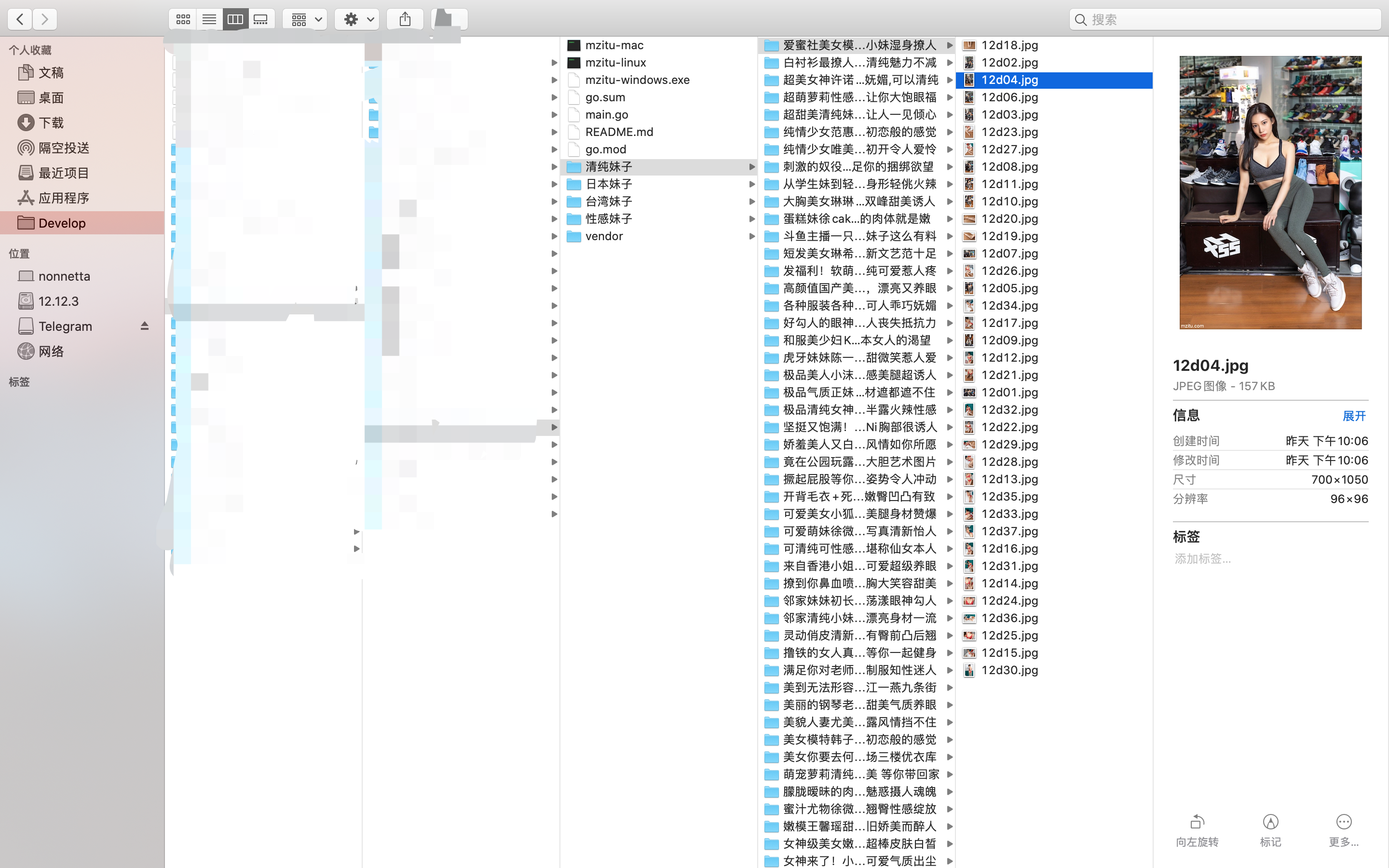Viewport: 1389px width, 868px height.
Task: Select the file 12d36.jpg
Action: 1054,618
